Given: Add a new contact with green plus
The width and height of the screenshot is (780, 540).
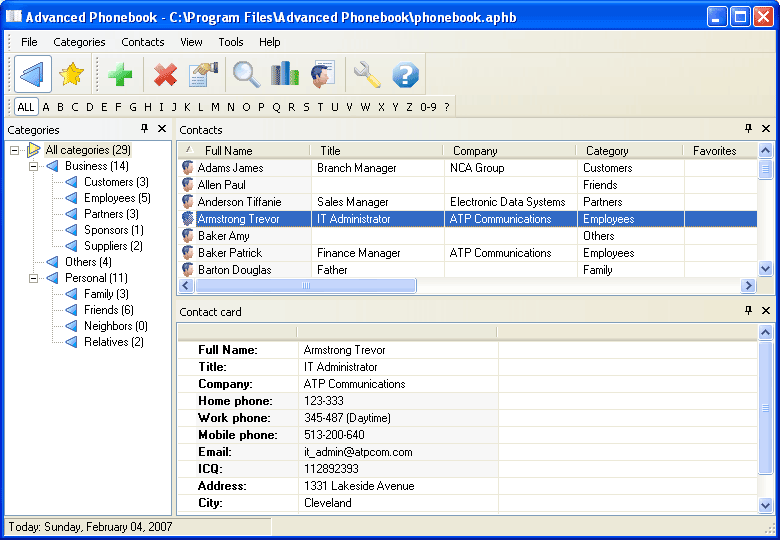Looking at the screenshot, I should tap(120, 74).
